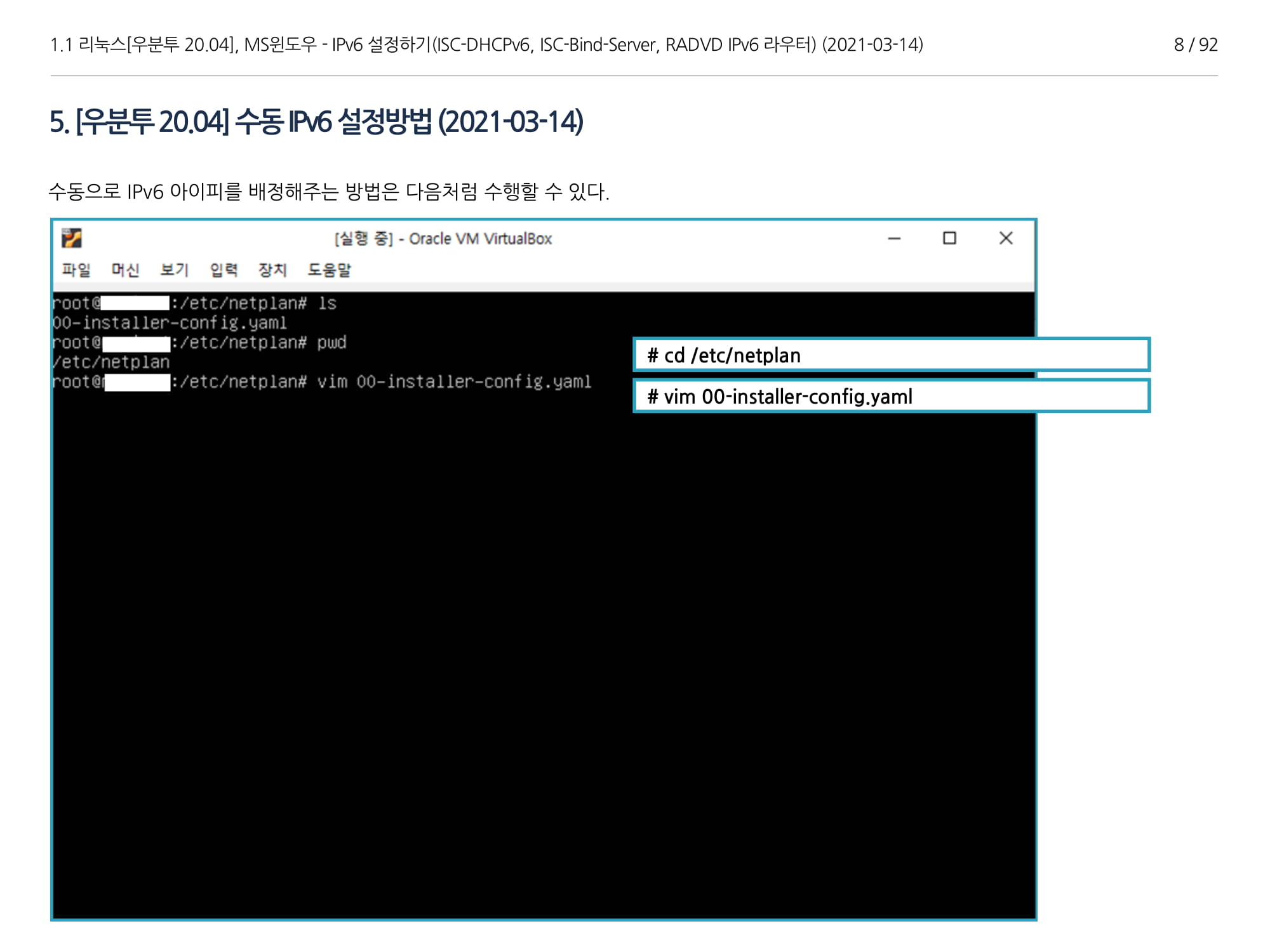This screenshot has width=1270, height=952.
Task: Click the '# cd /etc/netplan' callout box
Action: 890,355
